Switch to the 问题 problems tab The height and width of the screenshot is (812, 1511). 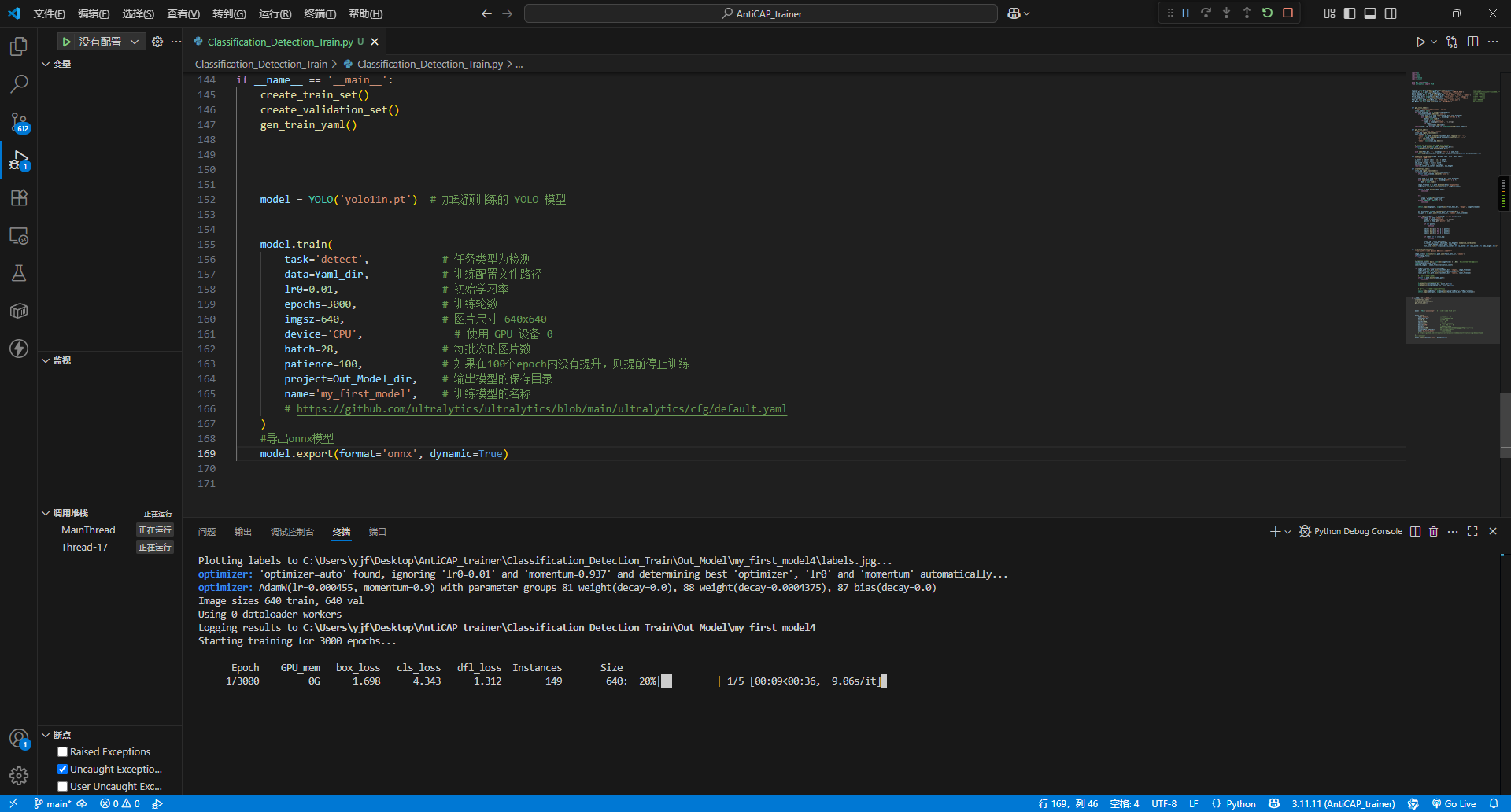point(207,532)
